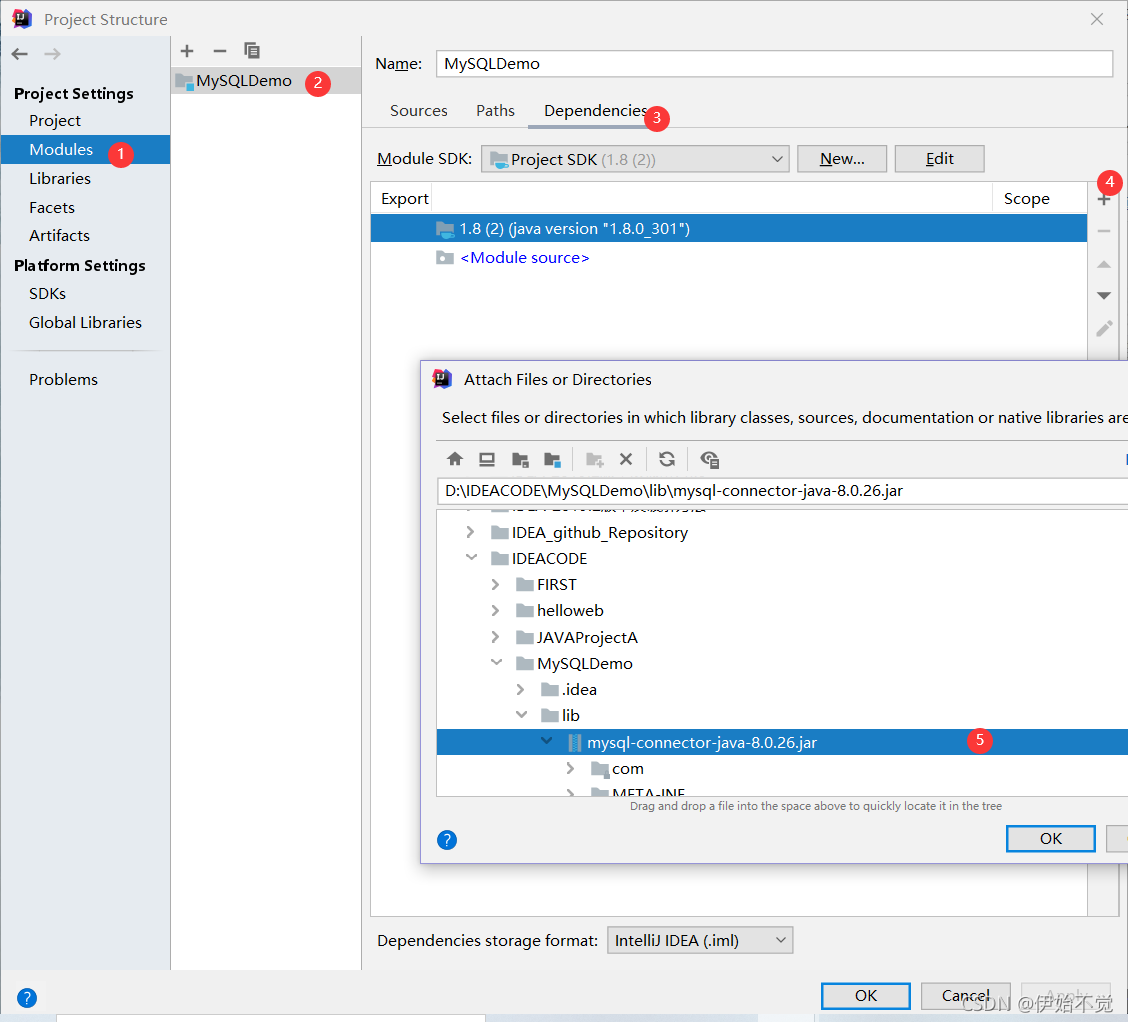Screen dimensions: 1128x1022
Task: Click the file path field
Action: pos(782,491)
